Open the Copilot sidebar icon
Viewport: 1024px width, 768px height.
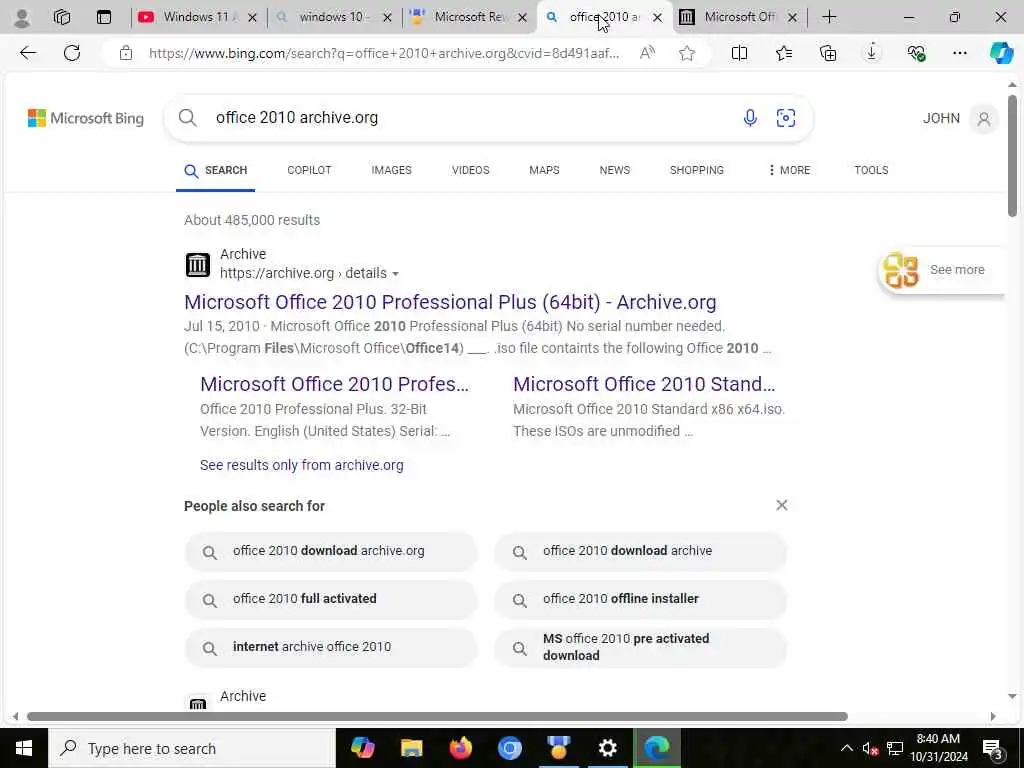1001,53
